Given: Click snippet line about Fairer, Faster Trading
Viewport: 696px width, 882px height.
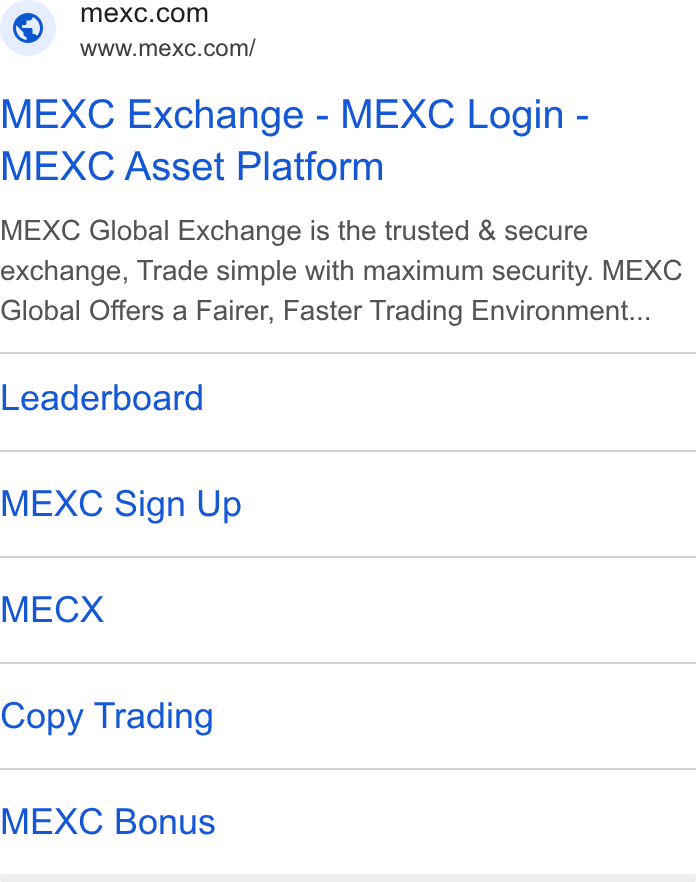Looking at the screenshot, I should pyautogui.click(x=325, y=311).
